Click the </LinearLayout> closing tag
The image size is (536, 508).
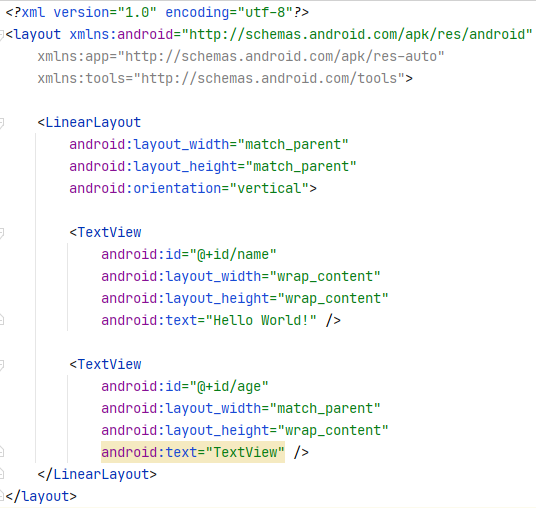click(97, 474)
